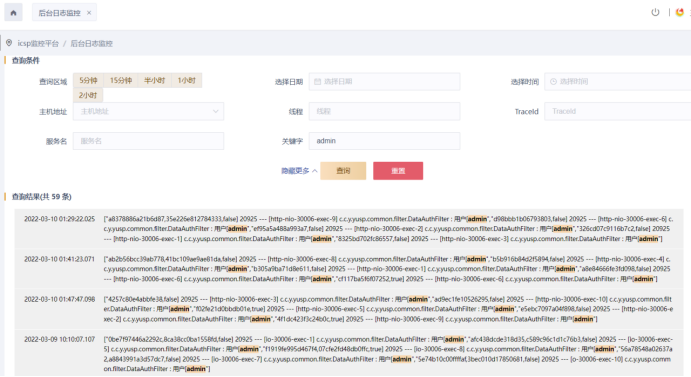Click the red 重置 reset button
Image resolution: width=691 pixels, height=377 pixels.
(398, 171)
